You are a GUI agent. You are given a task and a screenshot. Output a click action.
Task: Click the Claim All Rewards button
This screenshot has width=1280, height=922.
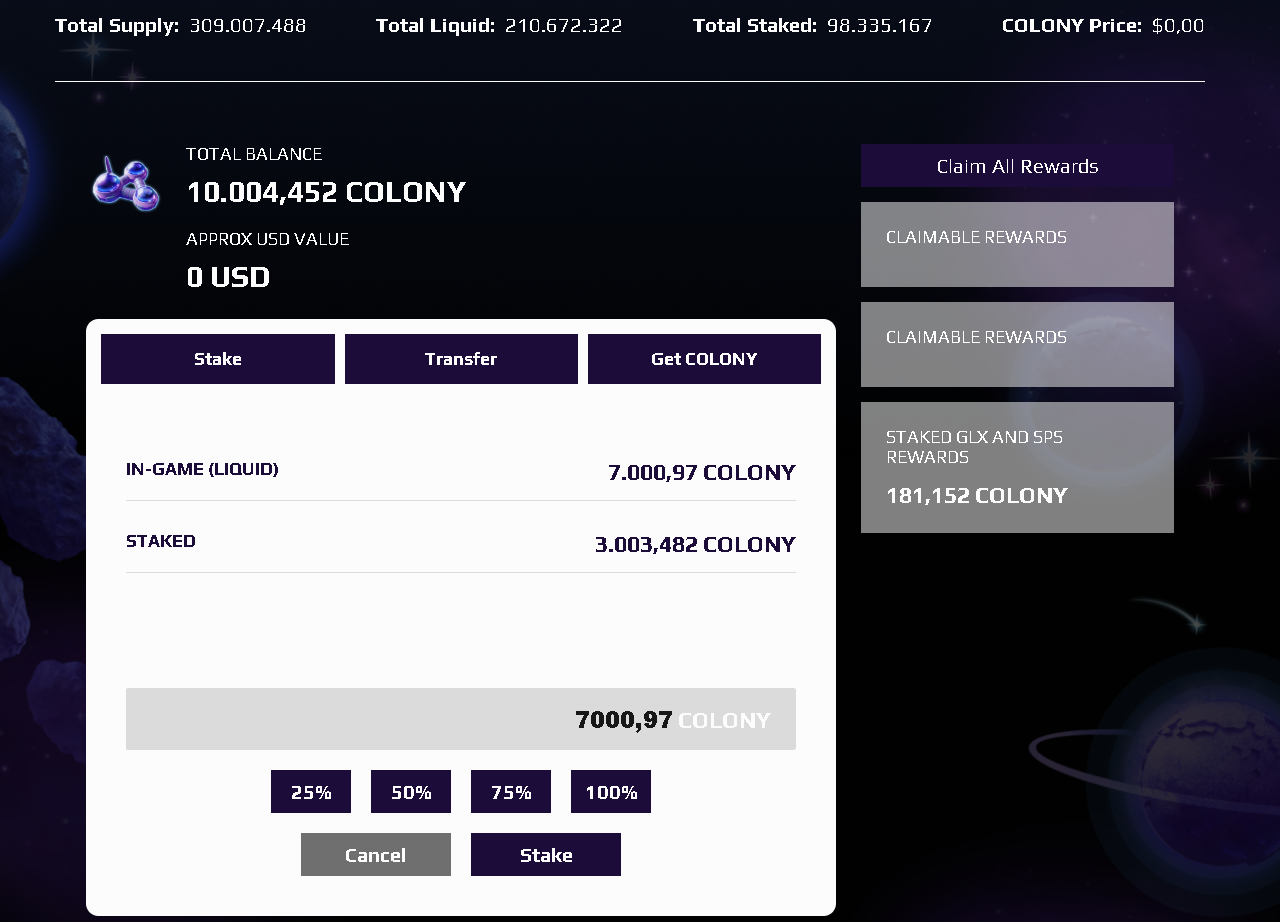pyautogui.click(x=1017, y=166)
